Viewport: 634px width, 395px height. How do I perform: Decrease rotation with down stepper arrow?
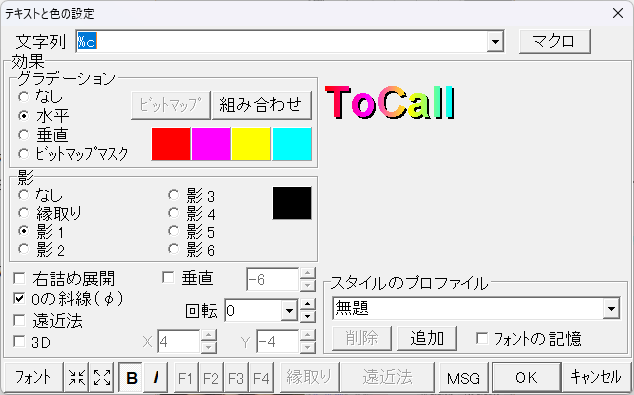point(308,316)
